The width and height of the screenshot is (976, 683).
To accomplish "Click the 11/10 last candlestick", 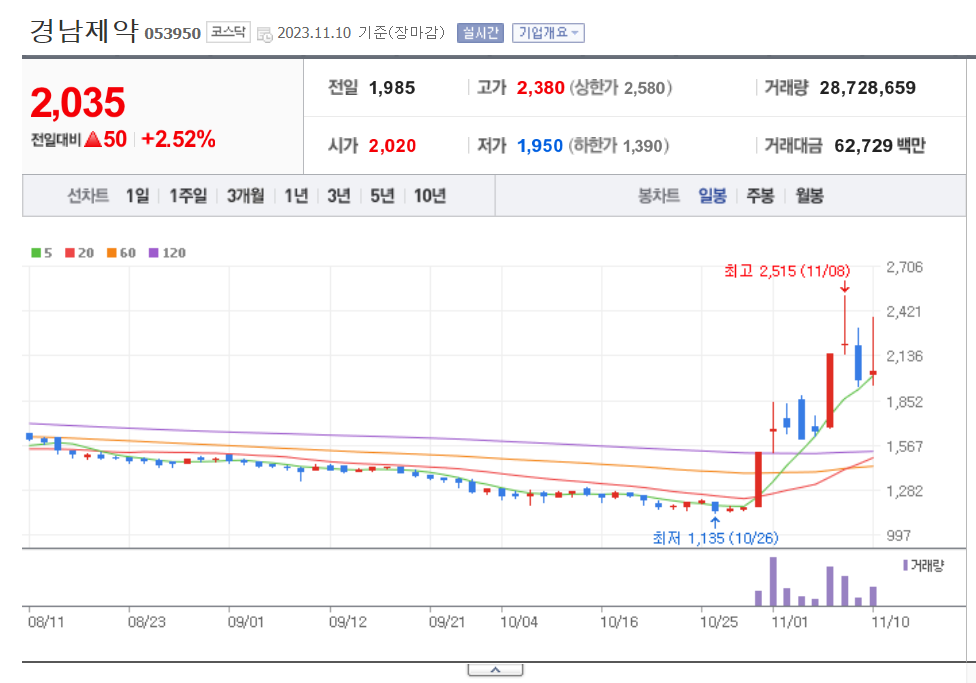I will coord(873,351).
